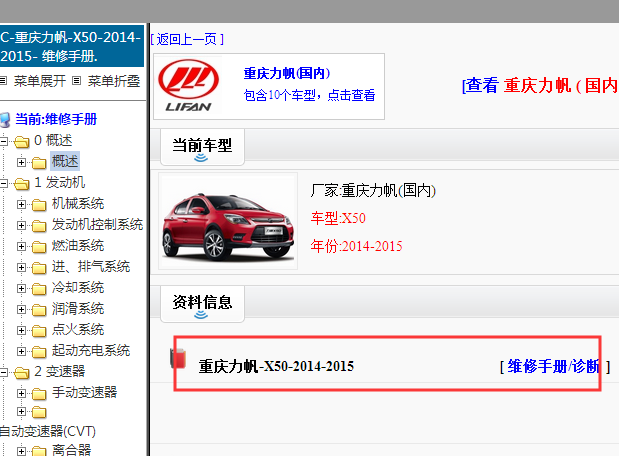
Task: Open the 重庆力帆-X50-2014-2015 resource entry
Action: 276,366
